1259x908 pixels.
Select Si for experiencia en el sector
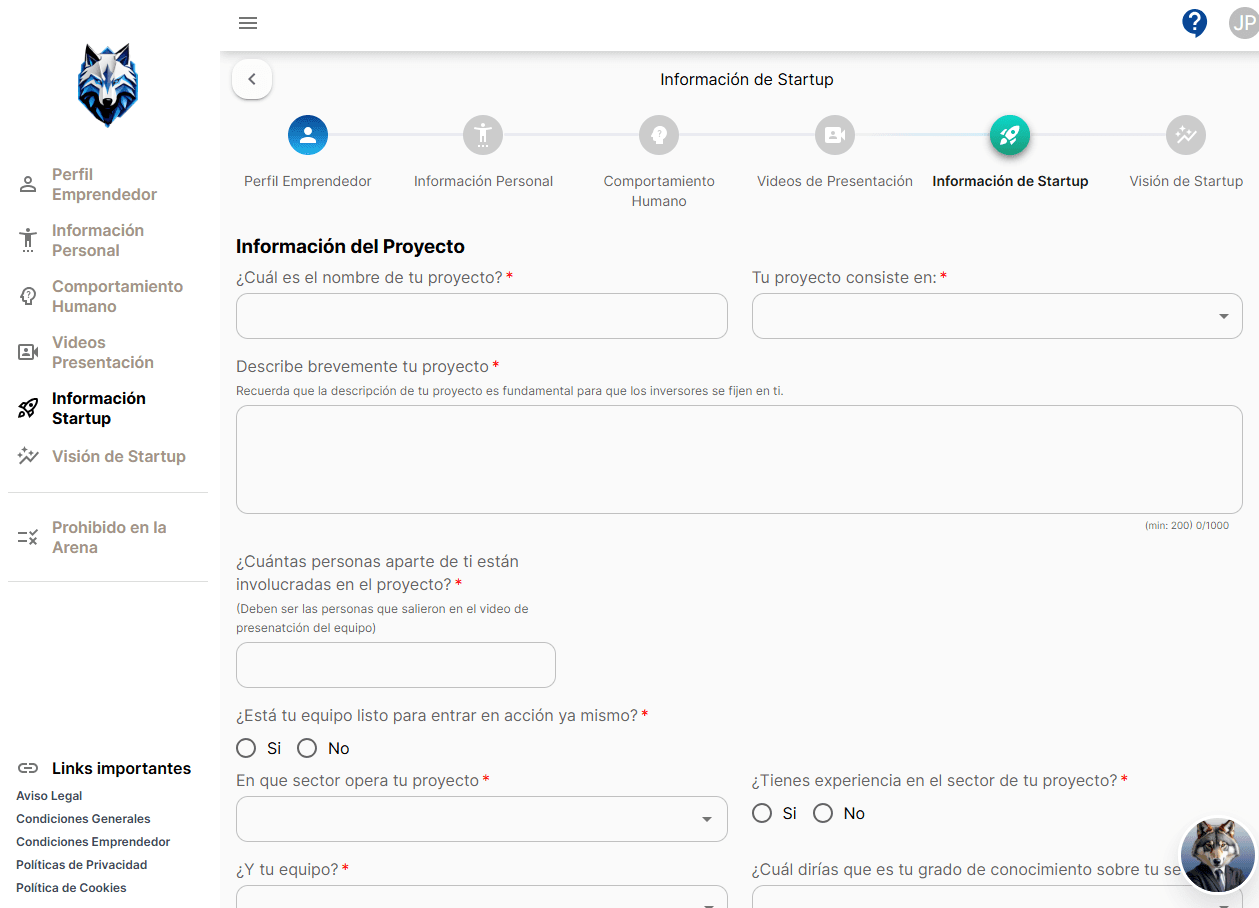click(762, 813)
